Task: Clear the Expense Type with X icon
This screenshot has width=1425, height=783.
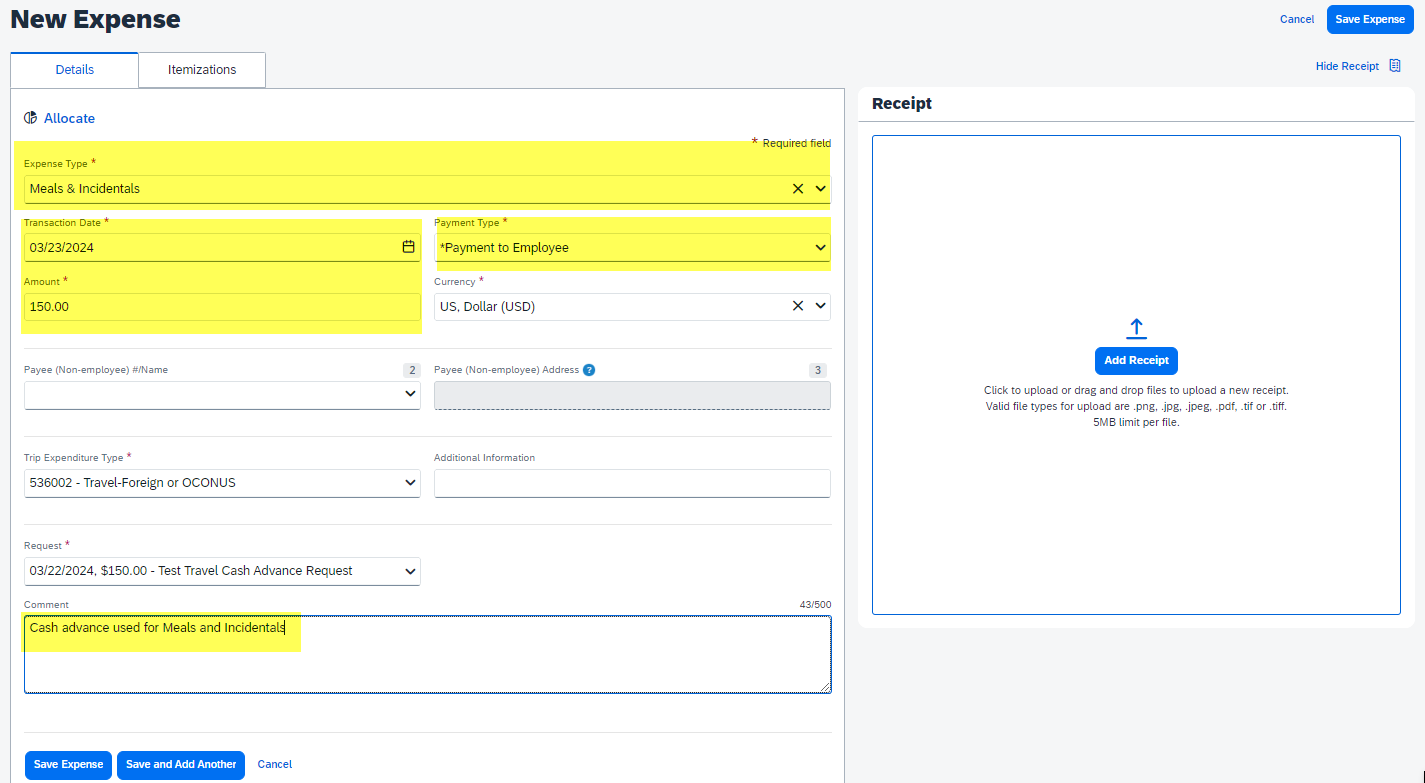Action: click(798, 188)
